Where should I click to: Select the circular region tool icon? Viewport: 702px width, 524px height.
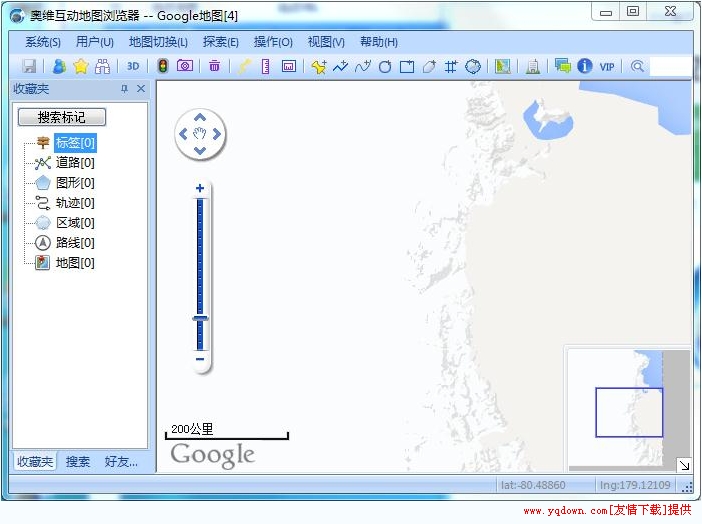pos(473,67)
